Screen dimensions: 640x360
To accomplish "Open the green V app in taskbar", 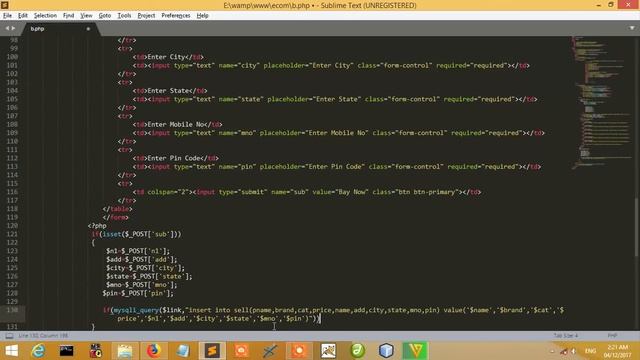I will (415, 351).
